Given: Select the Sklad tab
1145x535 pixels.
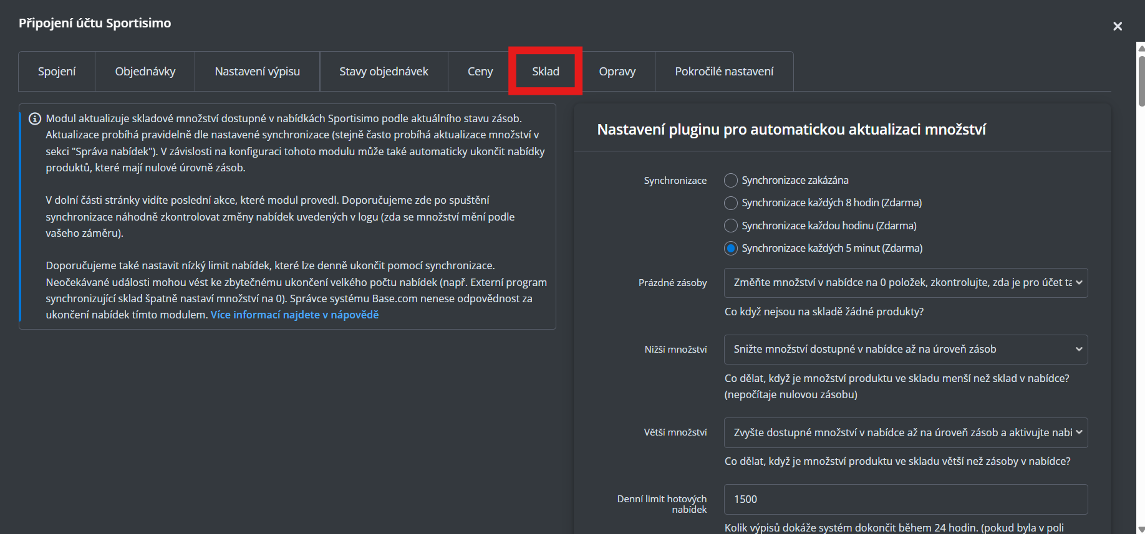Looking at the screenshot, I should (x=545, y=72).
